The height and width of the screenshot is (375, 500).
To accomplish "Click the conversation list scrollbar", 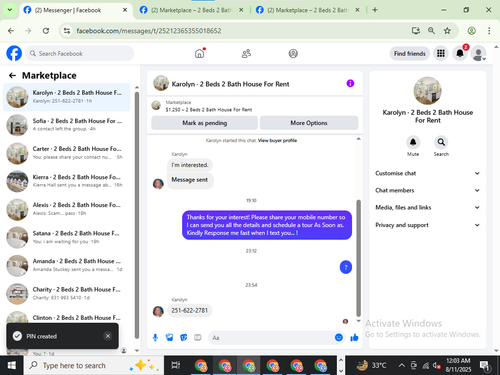I will 137,215.
